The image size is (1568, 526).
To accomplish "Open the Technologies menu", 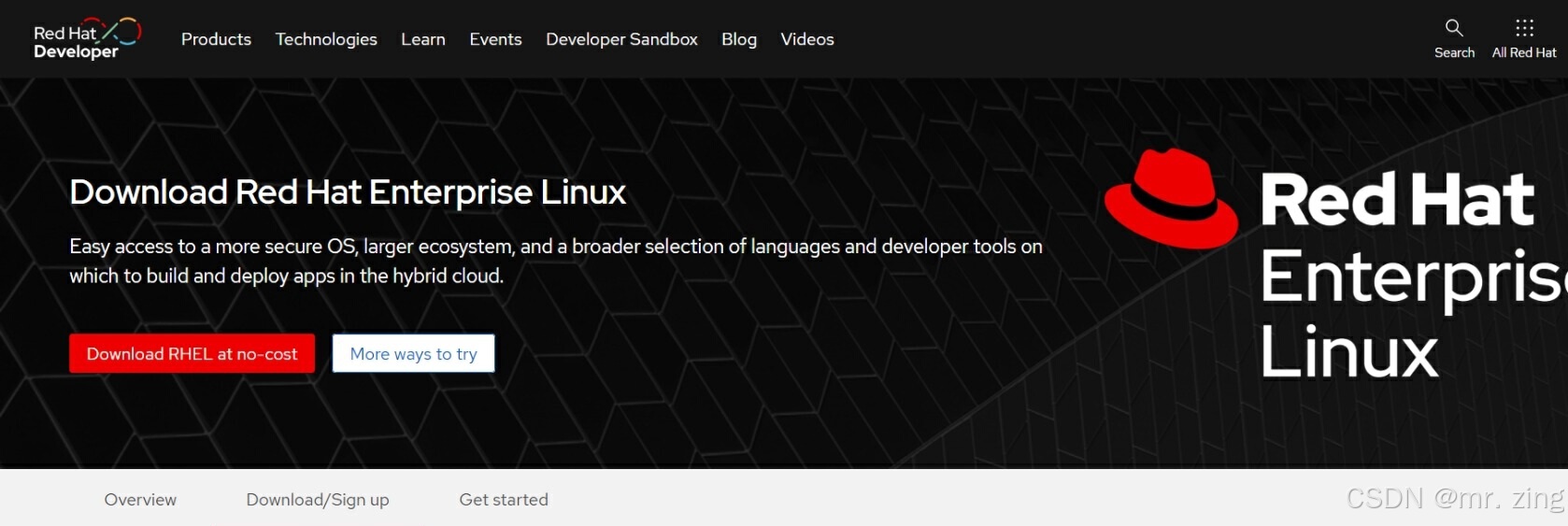I will [326, 39].
